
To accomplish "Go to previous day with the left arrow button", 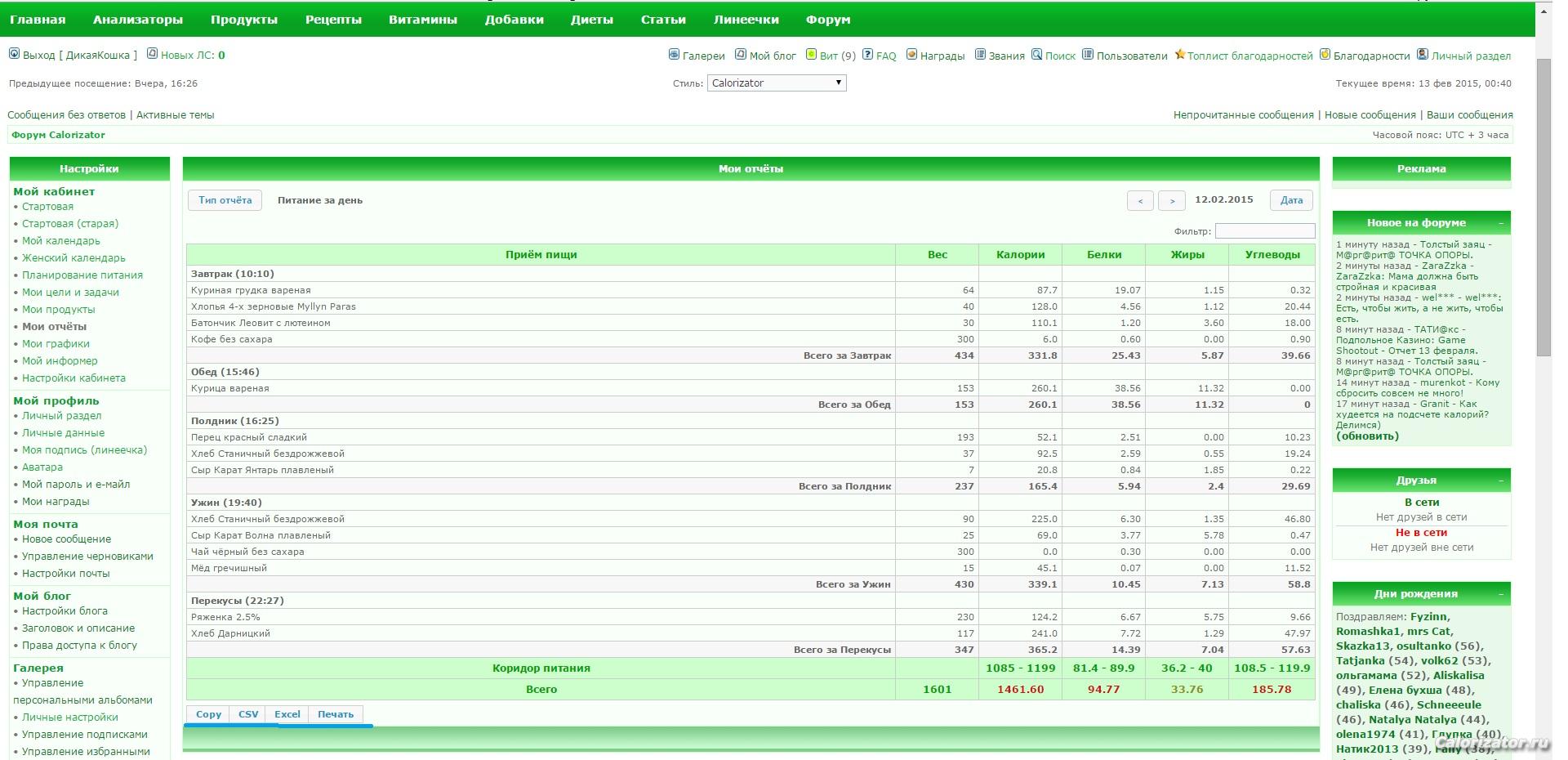I will click(1140, 200).
